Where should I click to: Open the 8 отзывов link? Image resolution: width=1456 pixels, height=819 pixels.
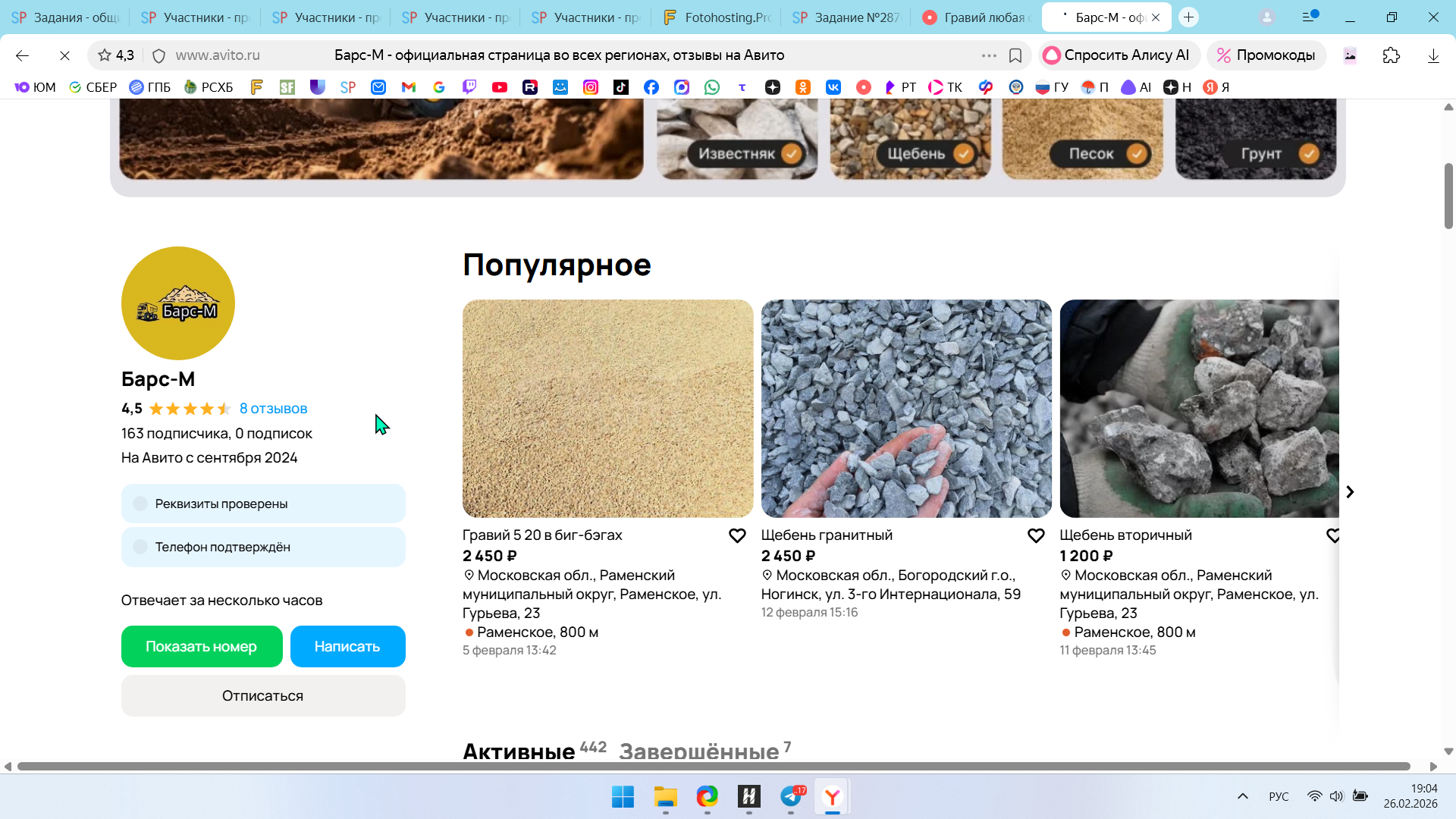pyautogui.click(x=273, y=409)
